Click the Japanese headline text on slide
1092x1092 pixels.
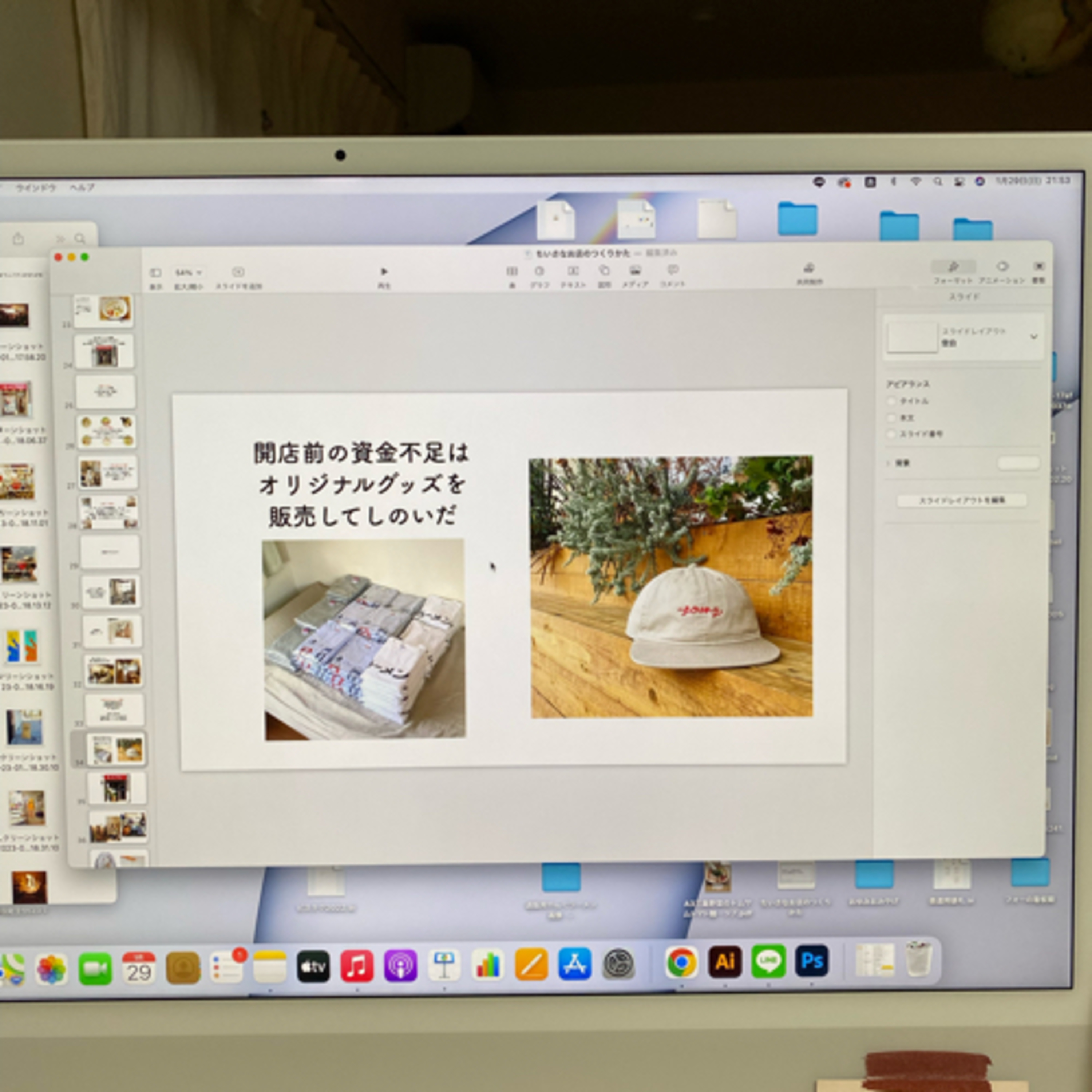(x=362, y=484)
